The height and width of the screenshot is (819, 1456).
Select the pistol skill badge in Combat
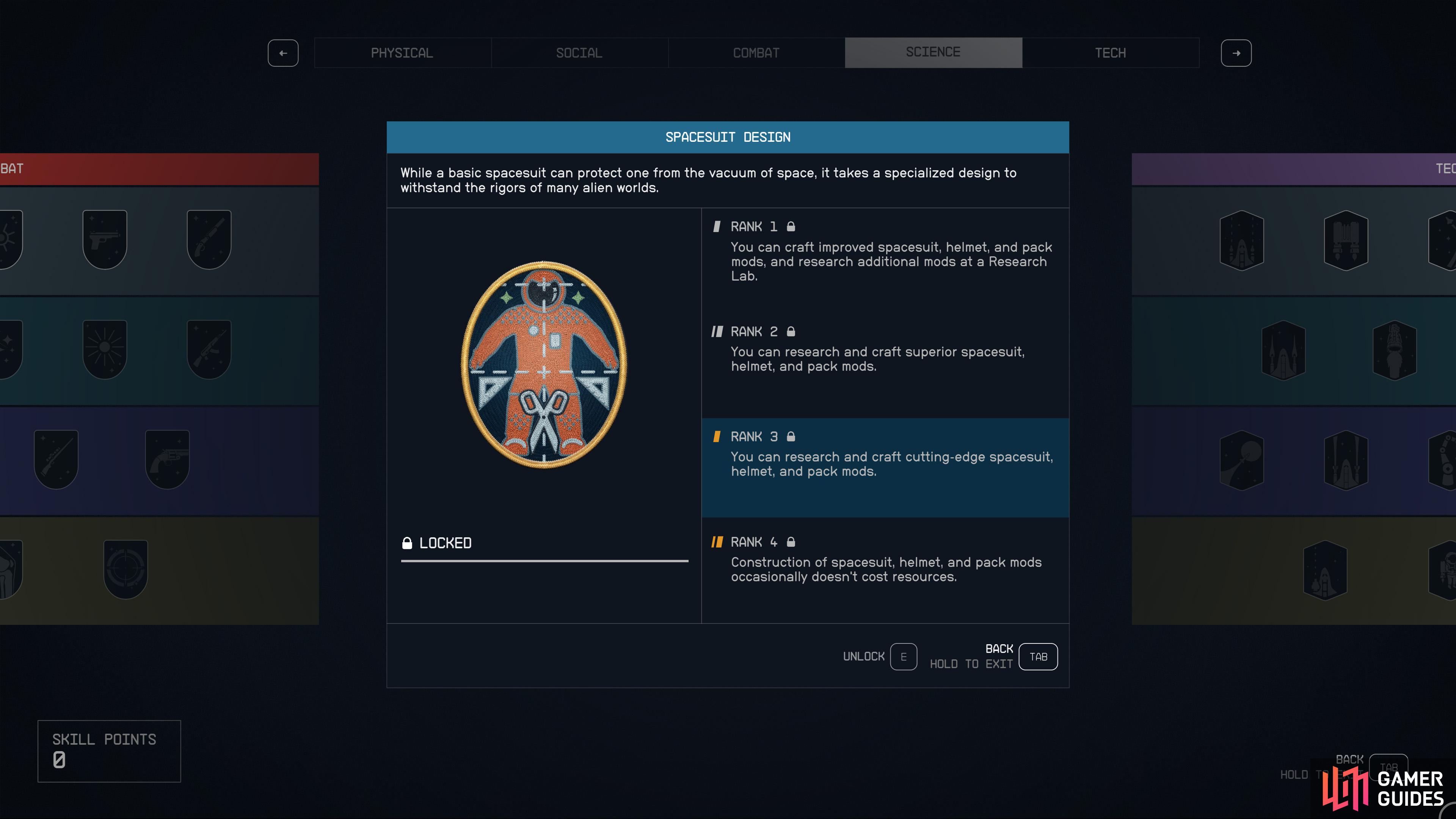(105, 240)
